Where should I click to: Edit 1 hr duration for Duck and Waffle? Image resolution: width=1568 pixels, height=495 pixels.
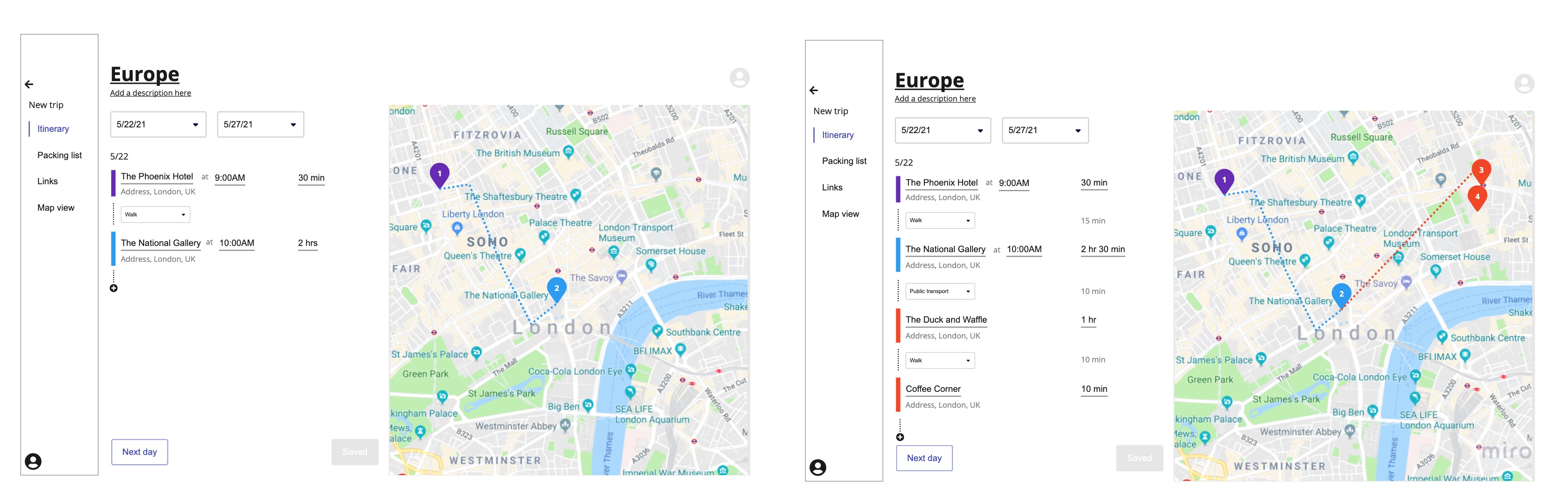(x=1088, y=320)
